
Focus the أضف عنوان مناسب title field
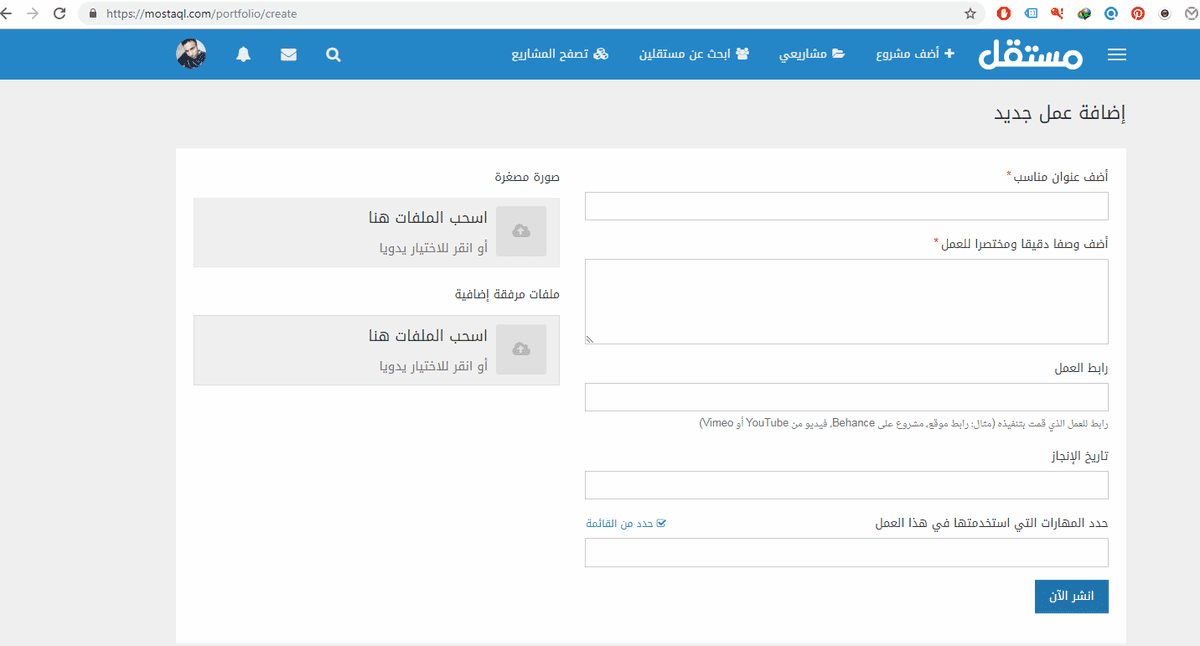[846, 206]
